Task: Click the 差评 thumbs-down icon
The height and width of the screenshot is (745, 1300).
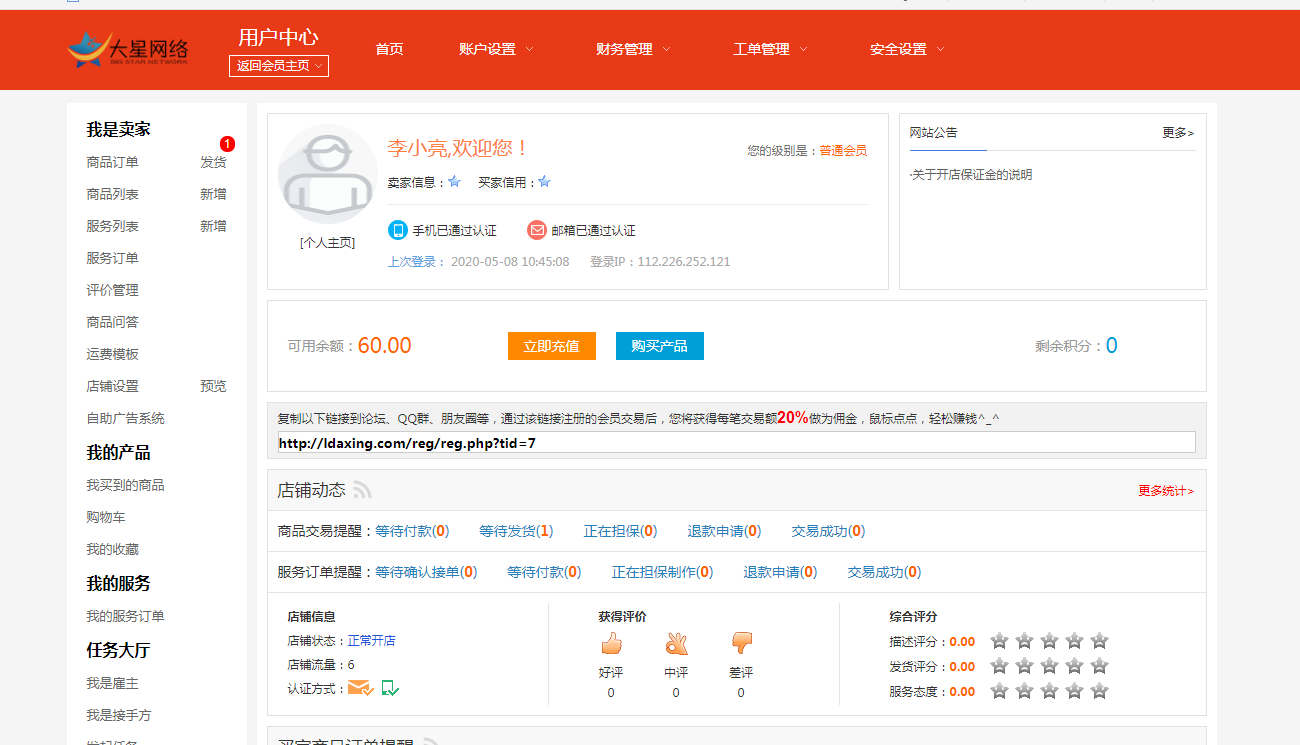Action: tap(741, 643)
